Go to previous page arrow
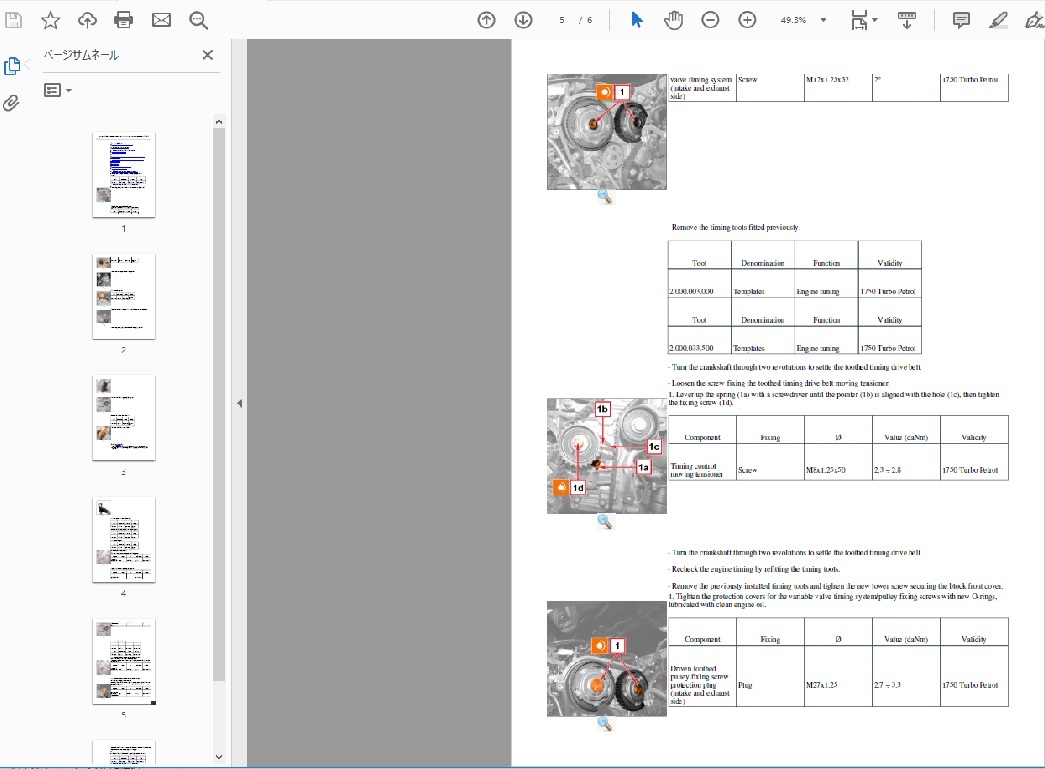The height and width of the screenshot is (769, 1045). point(487,20)
